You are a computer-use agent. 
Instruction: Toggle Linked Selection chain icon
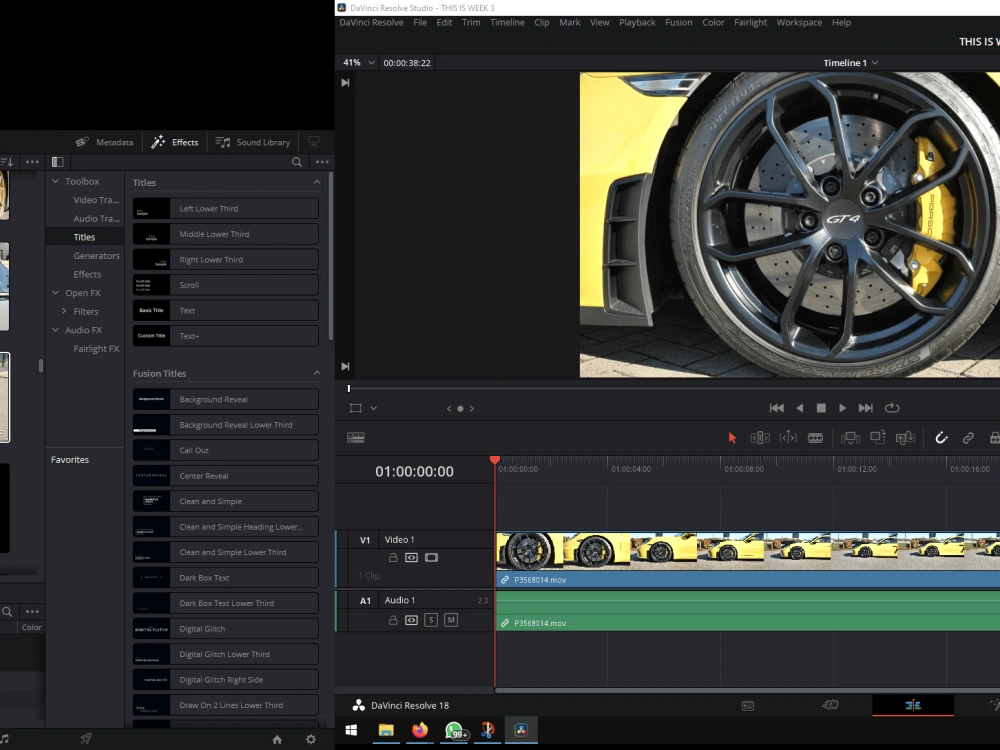(968, 438)
